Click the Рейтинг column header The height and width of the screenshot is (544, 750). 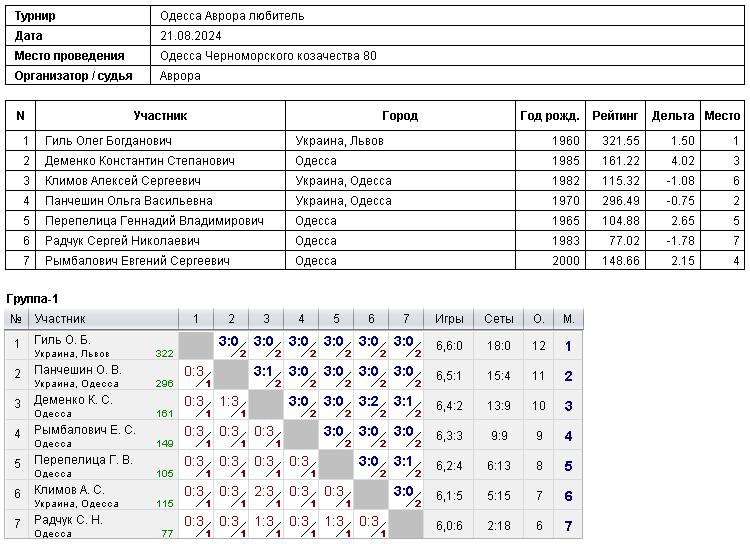(615, 116)
